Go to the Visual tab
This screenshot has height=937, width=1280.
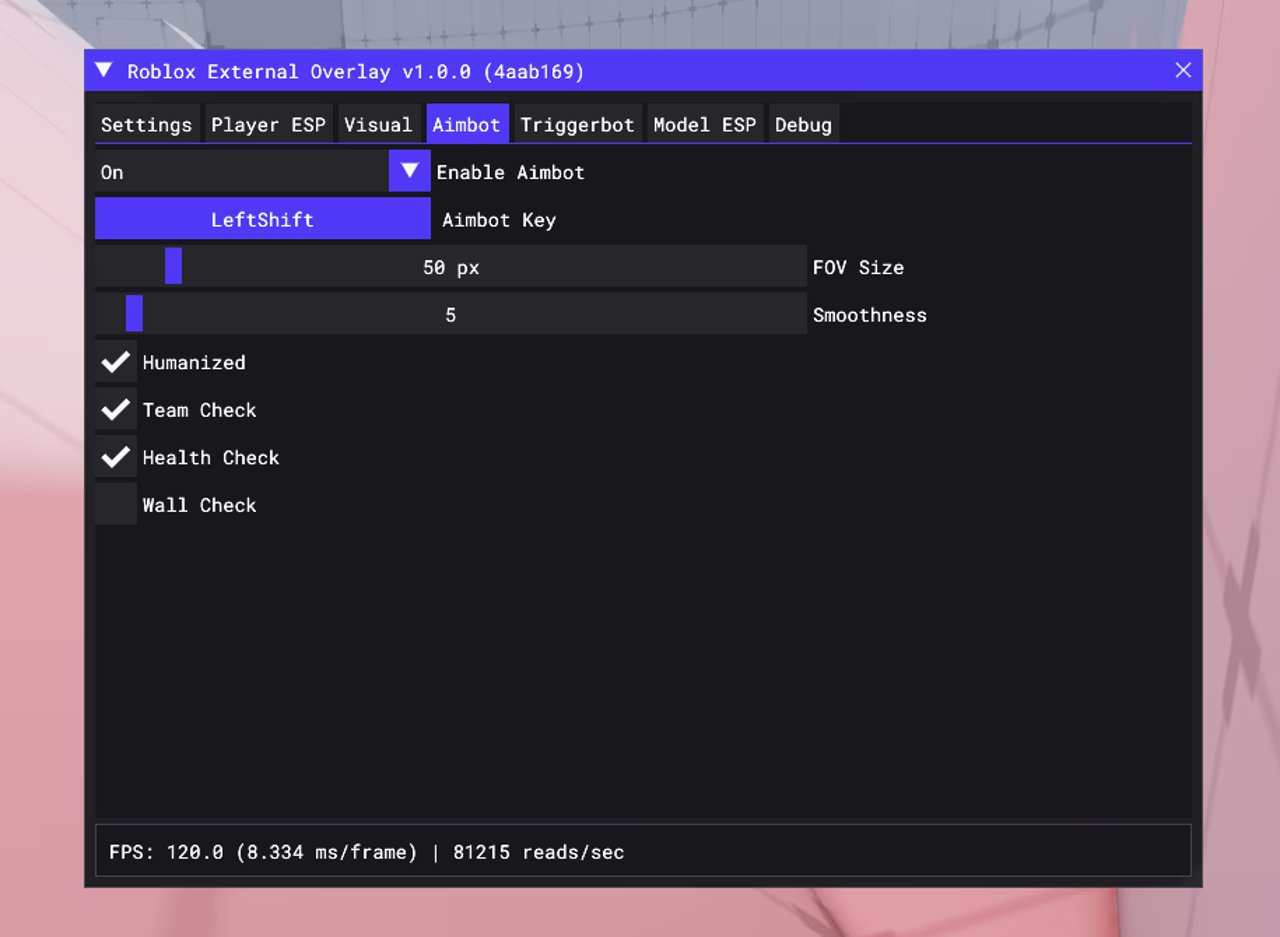click(x=378, y=124)
